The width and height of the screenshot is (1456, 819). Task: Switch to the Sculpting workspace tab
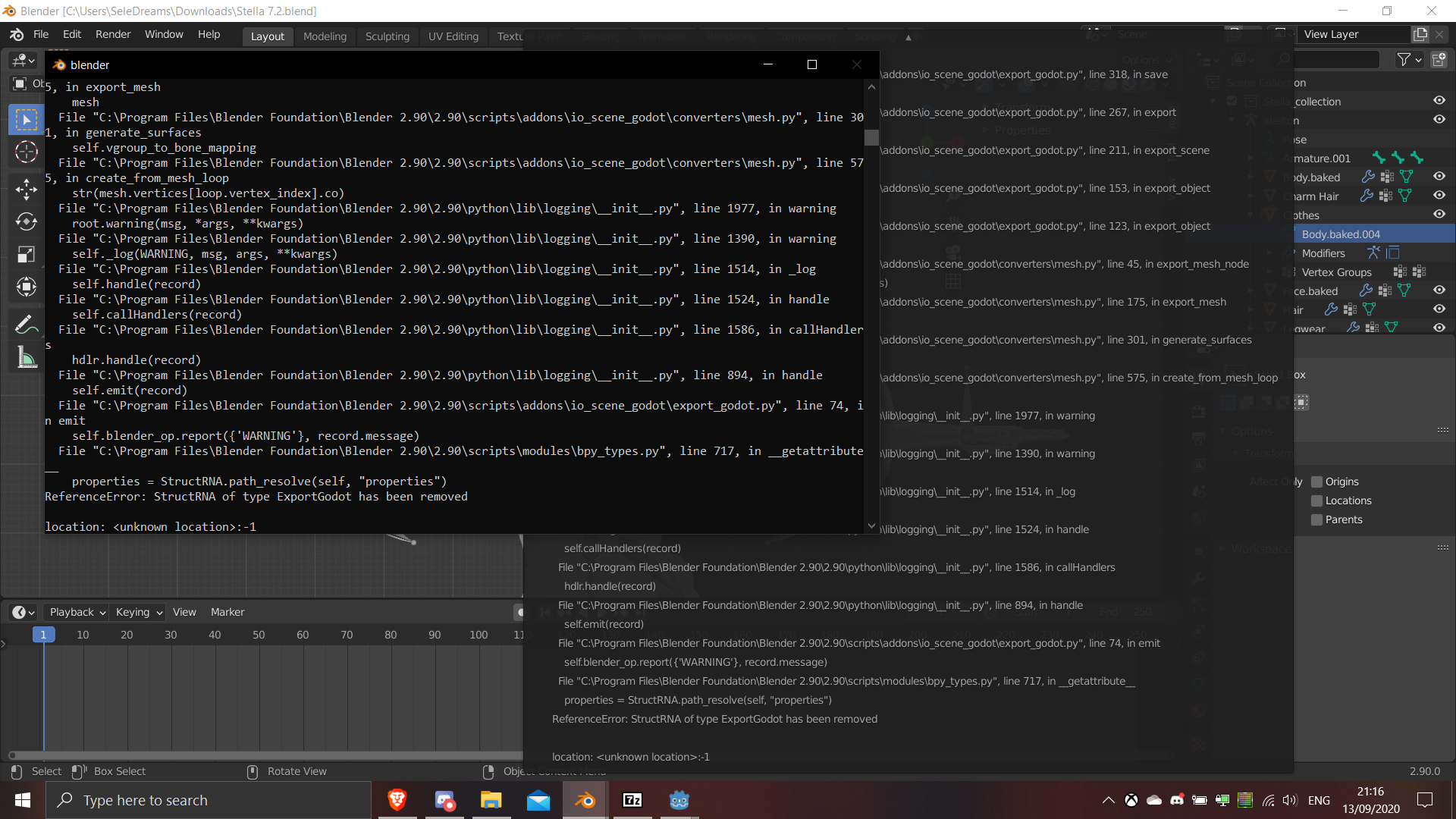coord(388,36)
